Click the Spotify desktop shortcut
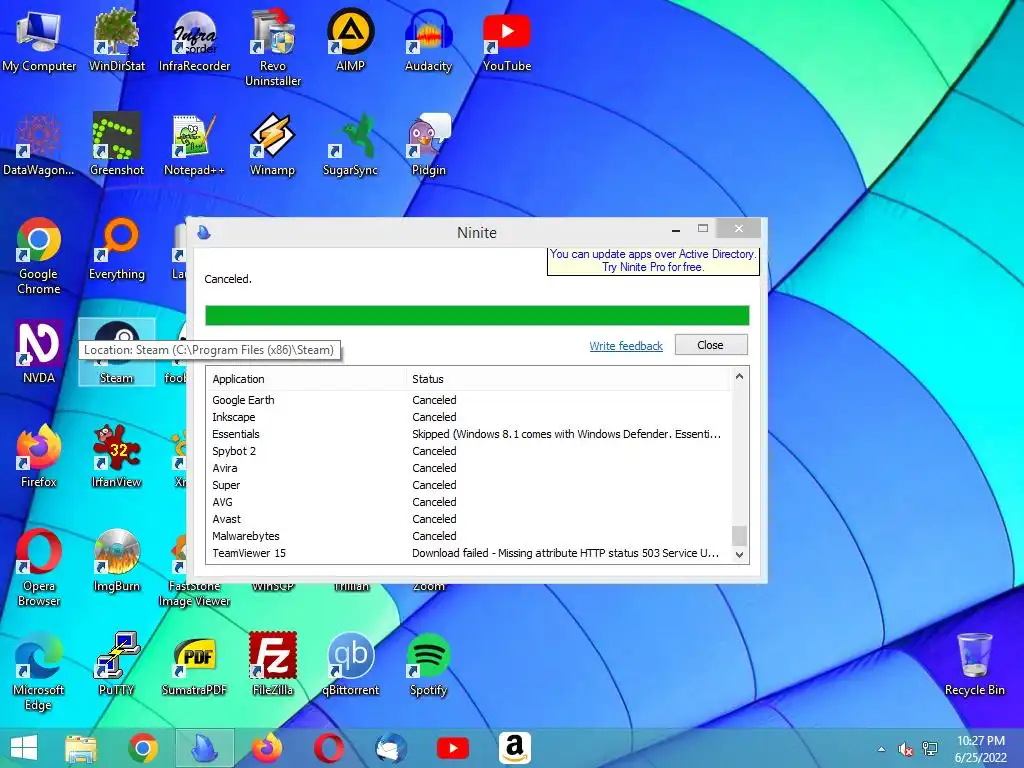 428,664
